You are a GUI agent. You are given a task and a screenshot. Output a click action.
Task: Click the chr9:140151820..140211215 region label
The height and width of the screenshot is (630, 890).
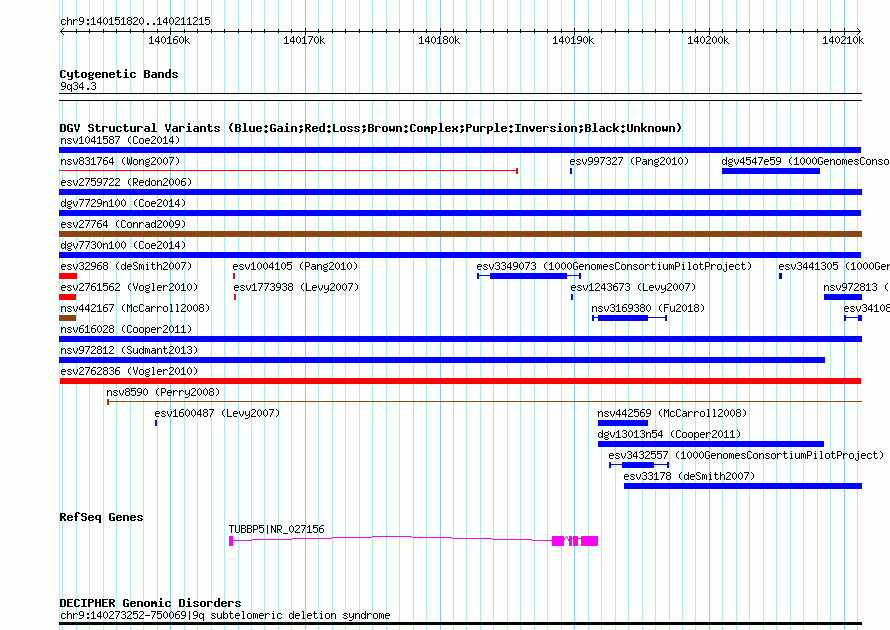[135, 21]
